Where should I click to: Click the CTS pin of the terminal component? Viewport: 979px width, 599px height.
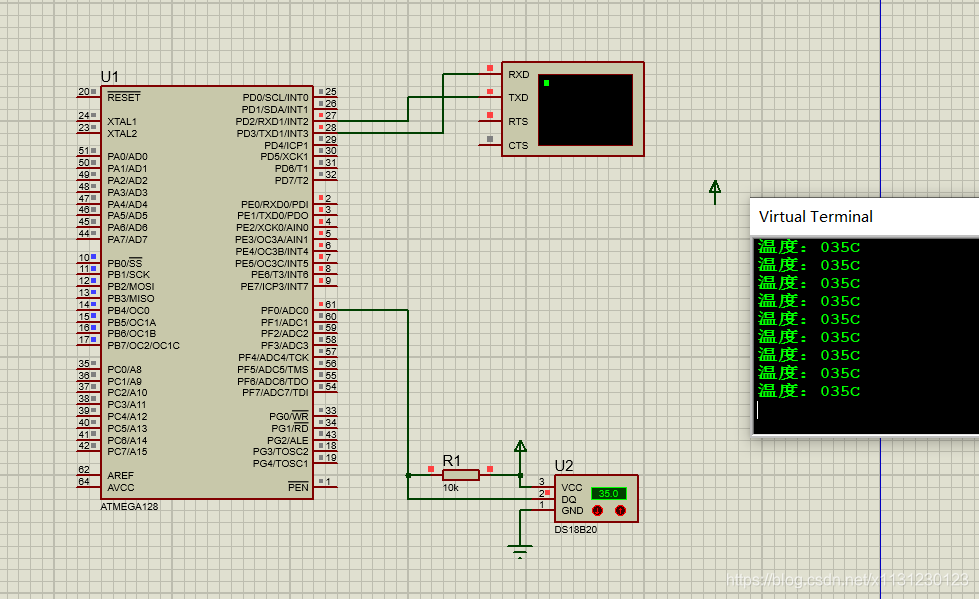518,146
